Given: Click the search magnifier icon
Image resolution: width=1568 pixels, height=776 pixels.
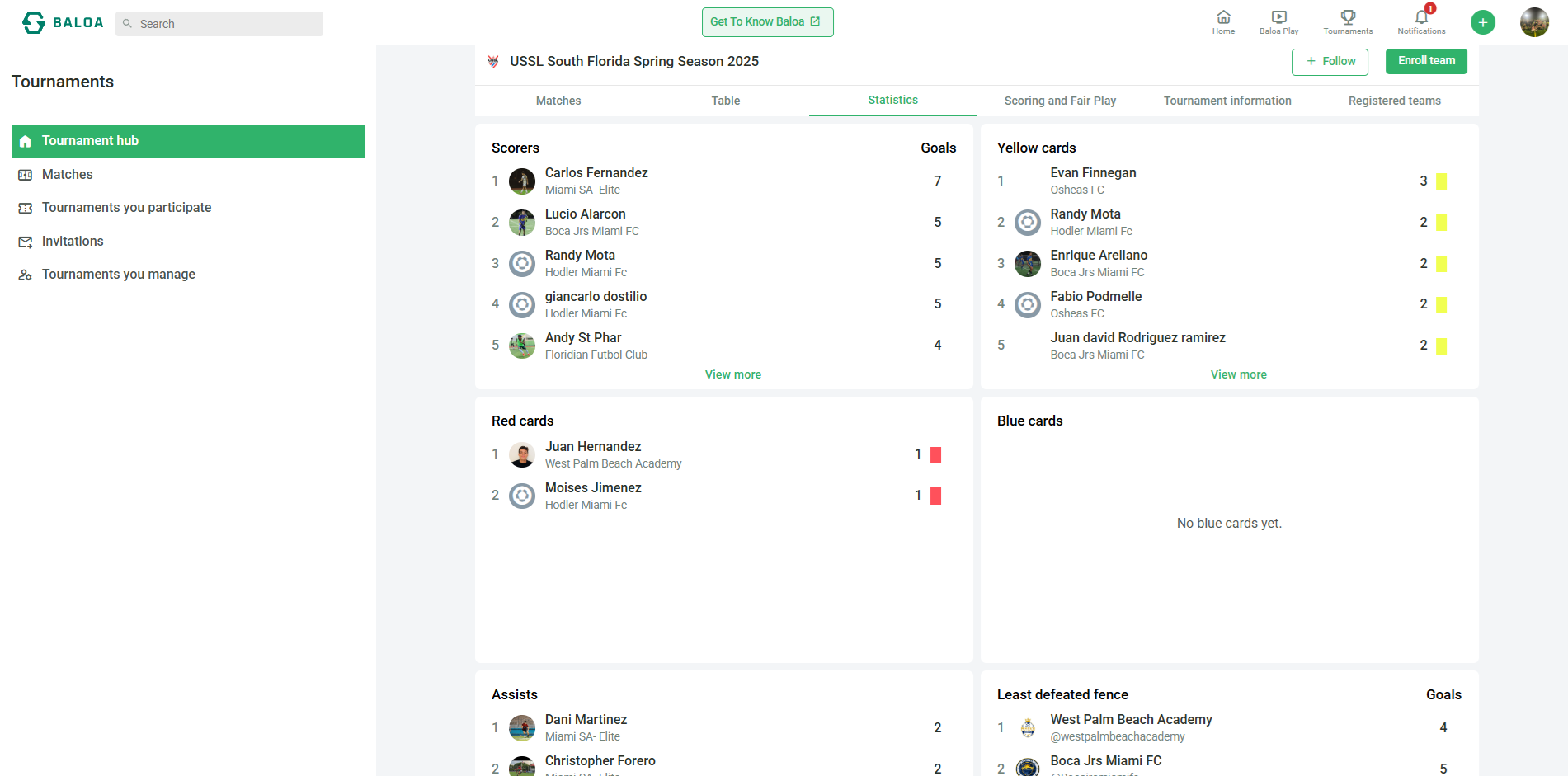Looking at the screenshot, I should [x=127, y=24].
